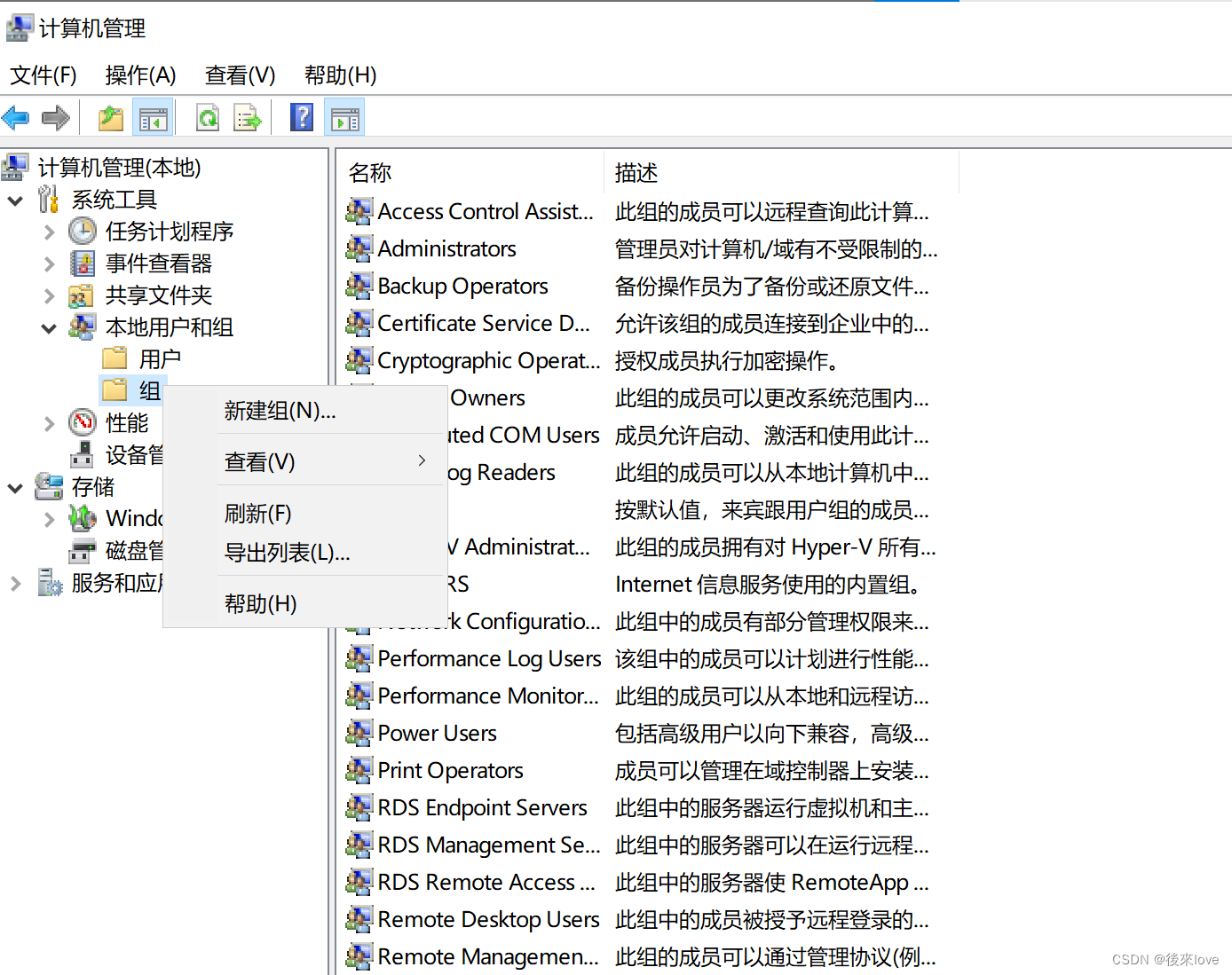Click the 名称 column header

pos(370,172)
